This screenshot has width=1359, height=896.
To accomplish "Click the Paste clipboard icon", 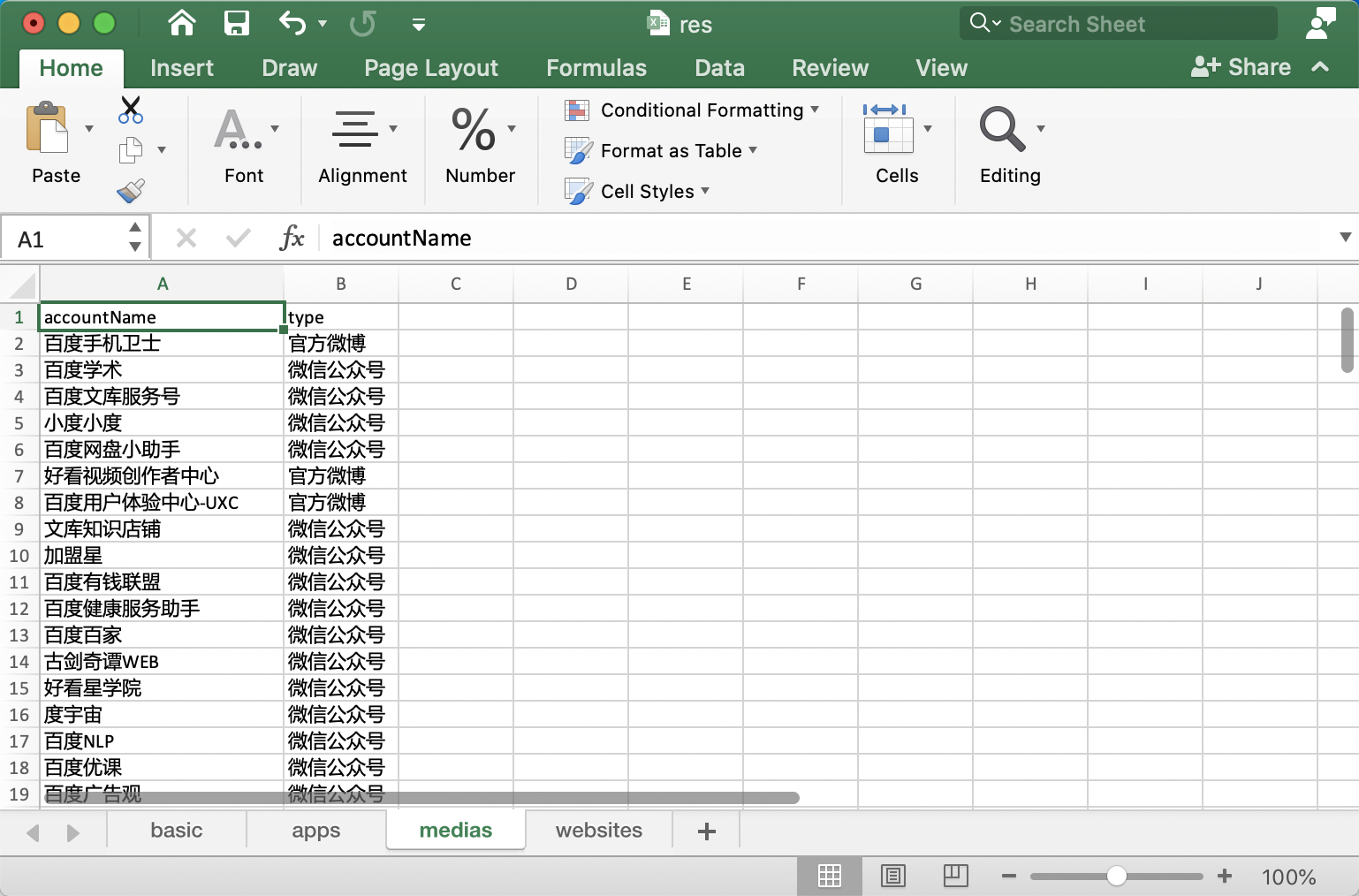I will pos(48,128).
